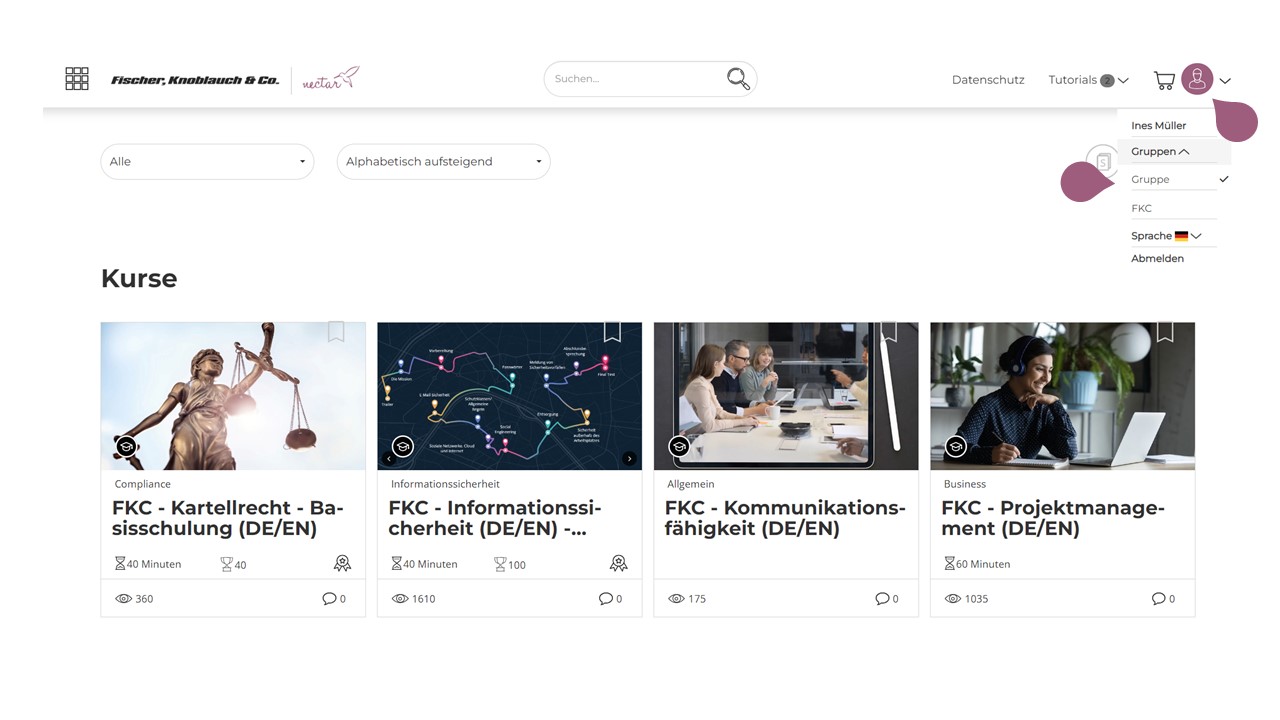1280x720 pixels.
Task: Click the comments icon on Kartellrecht course
Action: pos(329,598)
